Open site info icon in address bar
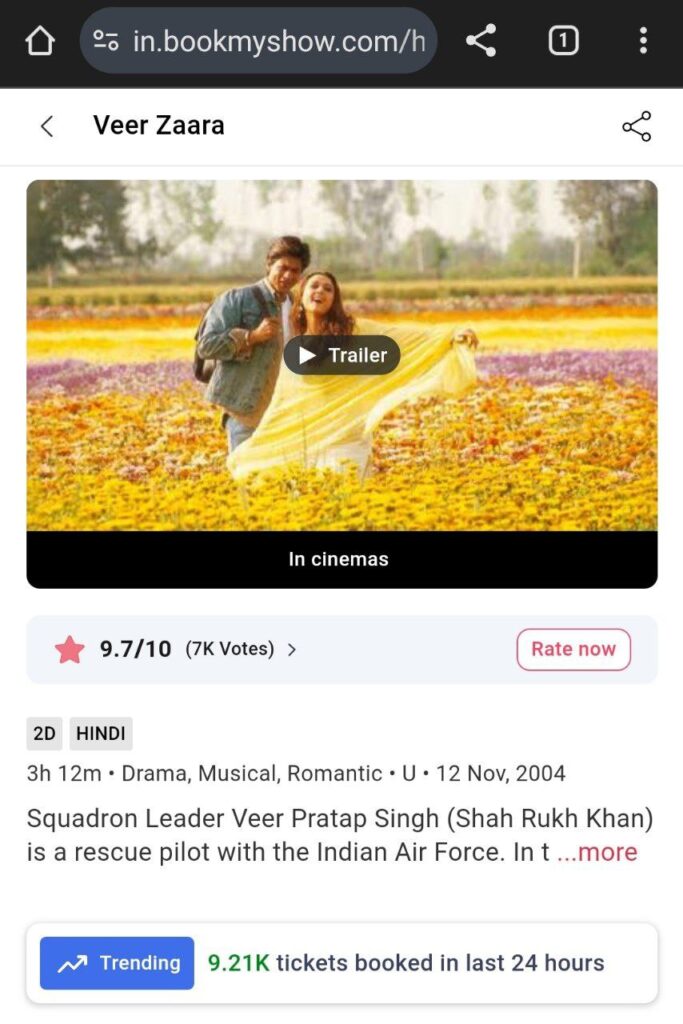Image resolution: width=683 pixels, height=1024 pixels. (106, 41)
